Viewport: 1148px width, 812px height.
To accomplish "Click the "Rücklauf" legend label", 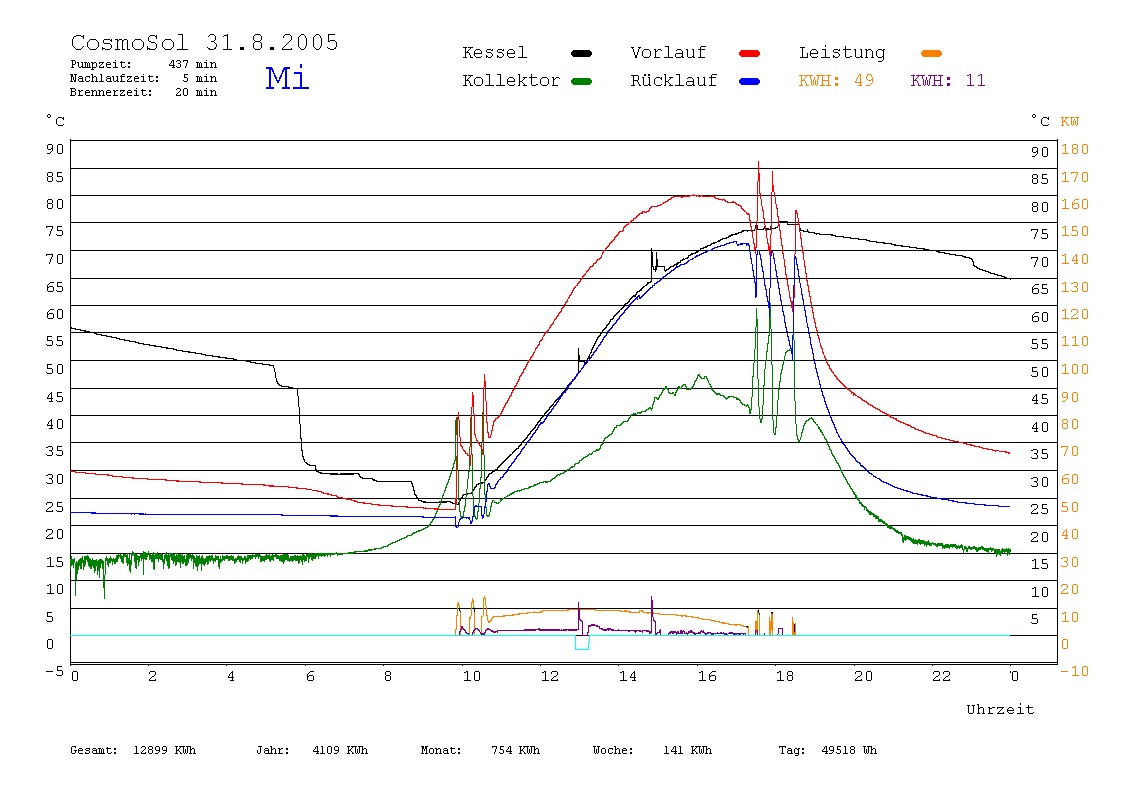I will coord(674,81).
